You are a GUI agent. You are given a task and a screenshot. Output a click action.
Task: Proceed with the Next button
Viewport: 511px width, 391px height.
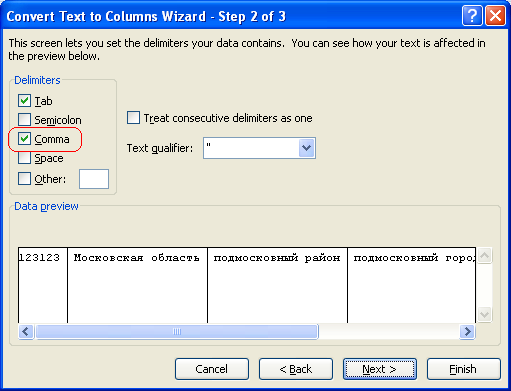pos(380,369)
